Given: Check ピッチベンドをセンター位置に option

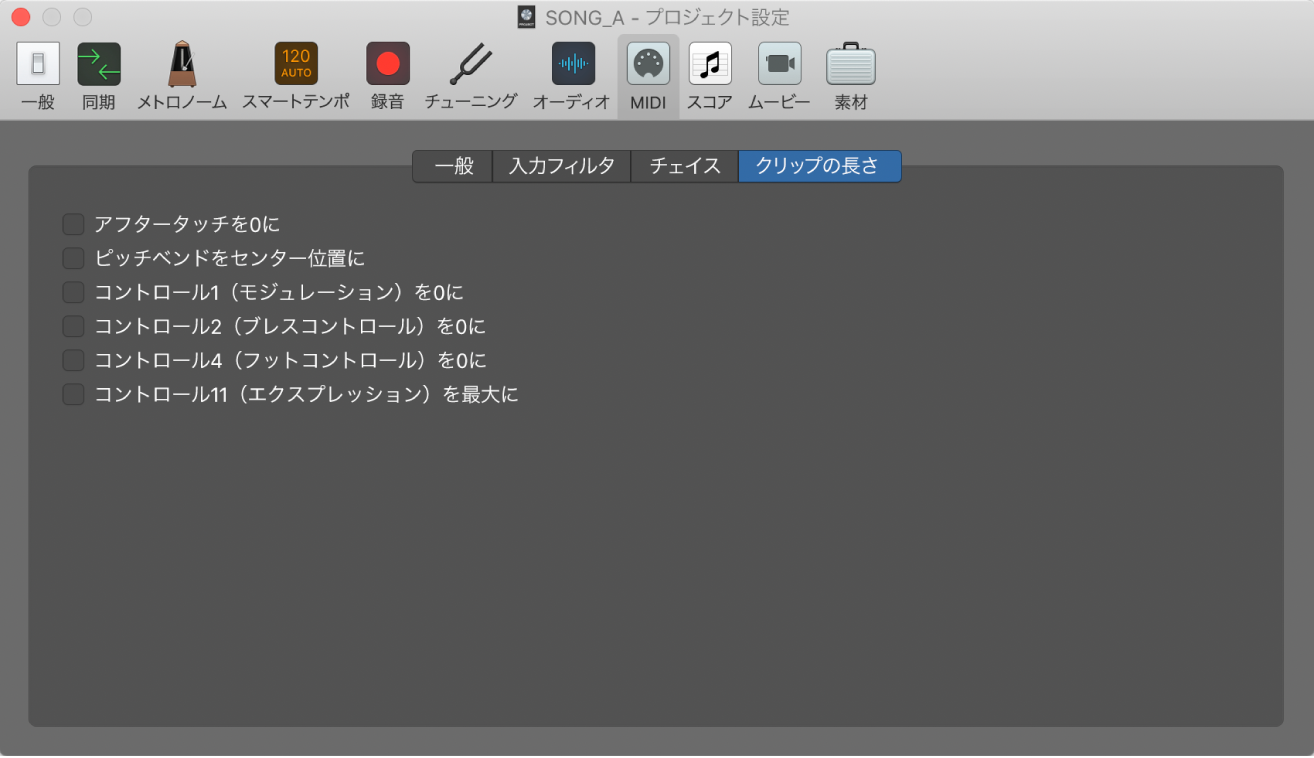Looking at the screenshot, I should (72, 258).
